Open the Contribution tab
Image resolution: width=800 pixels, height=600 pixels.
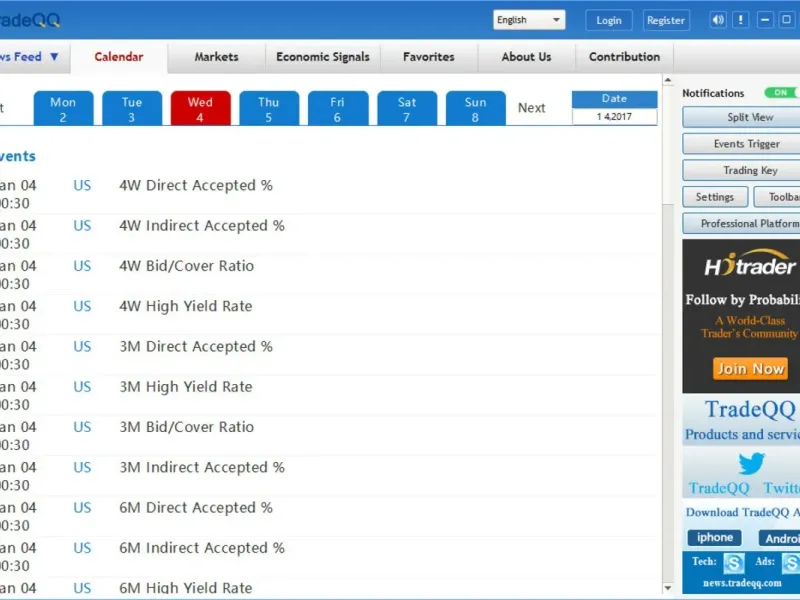(x=624, y=57)
